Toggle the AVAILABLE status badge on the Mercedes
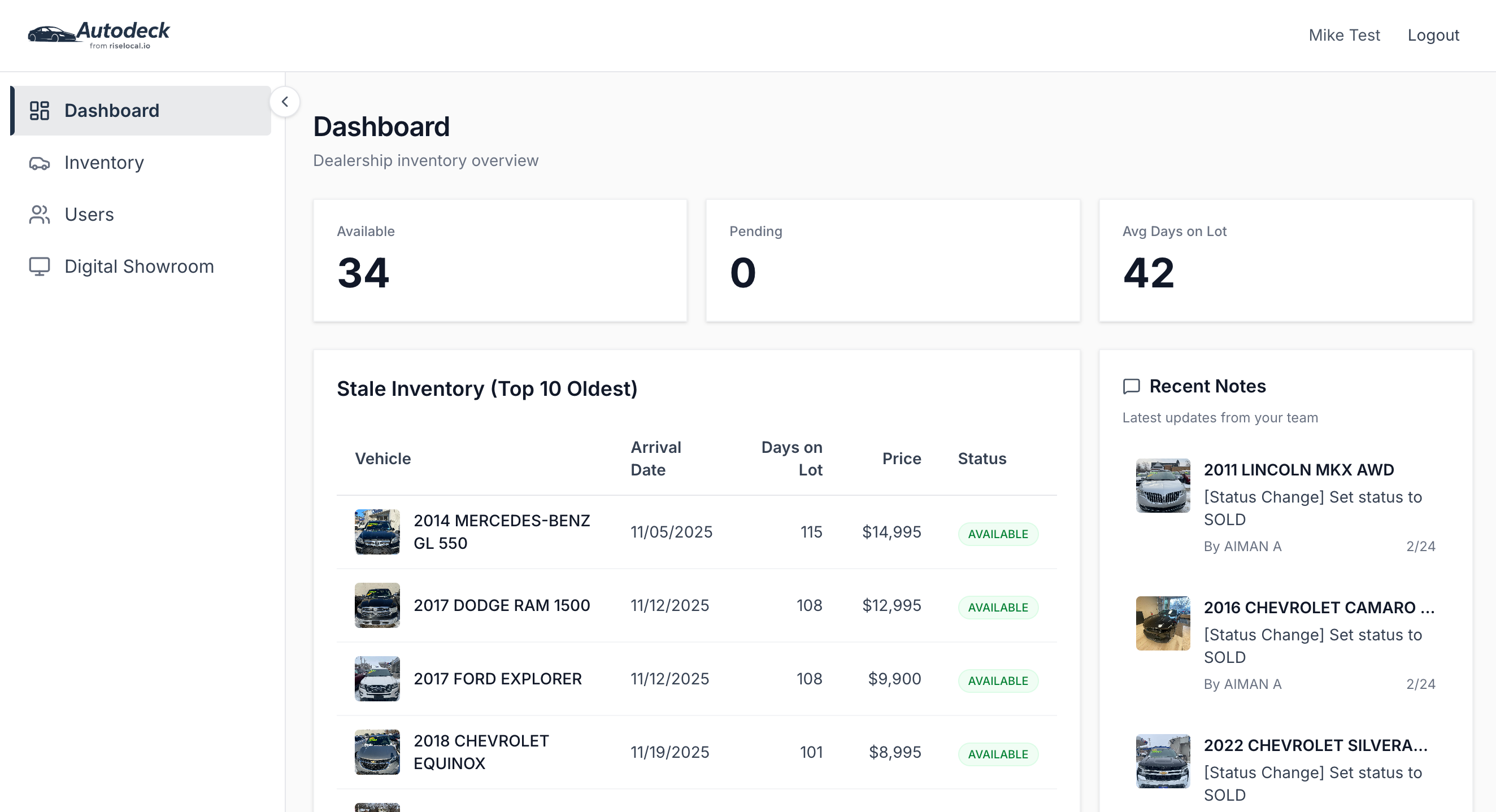The width and height of the screenshot is (1496, 812). coord(998,534)
